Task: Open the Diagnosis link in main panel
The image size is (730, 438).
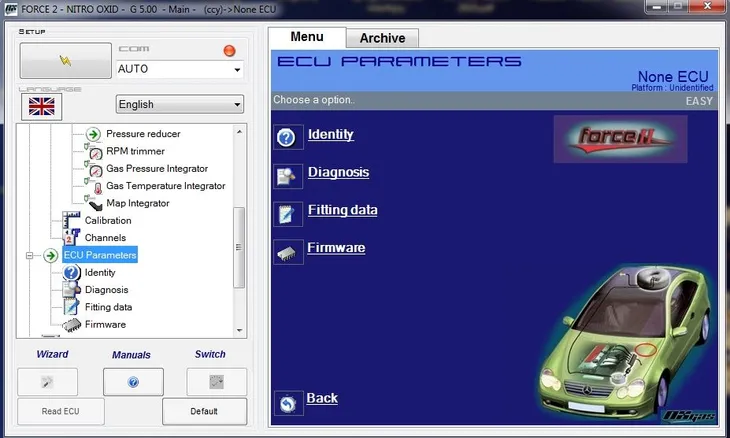Action: (338, 172)
